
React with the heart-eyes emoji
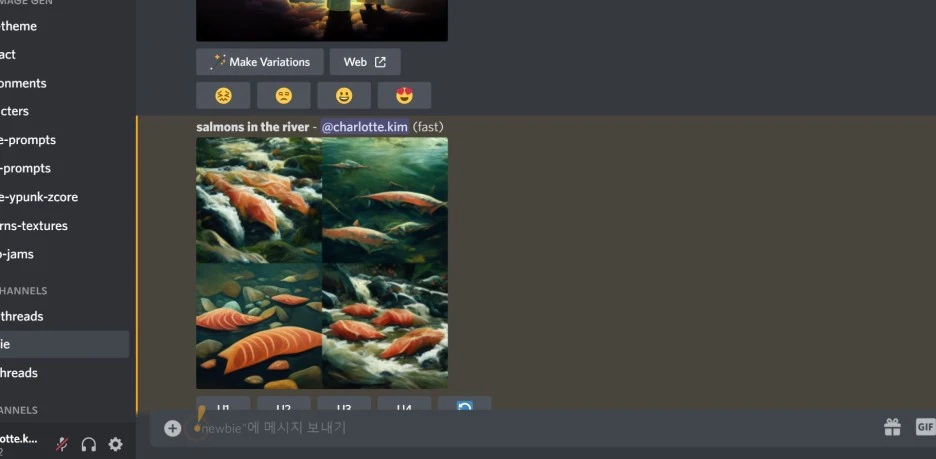point(404,96)
